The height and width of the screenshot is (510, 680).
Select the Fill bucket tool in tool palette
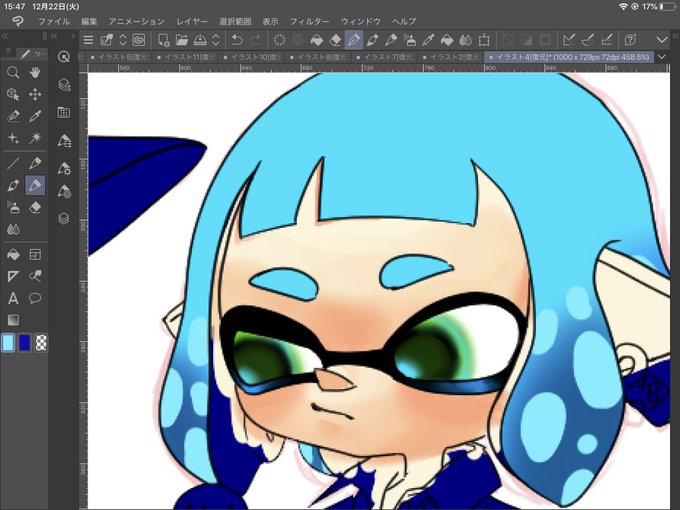click(13, 255)
